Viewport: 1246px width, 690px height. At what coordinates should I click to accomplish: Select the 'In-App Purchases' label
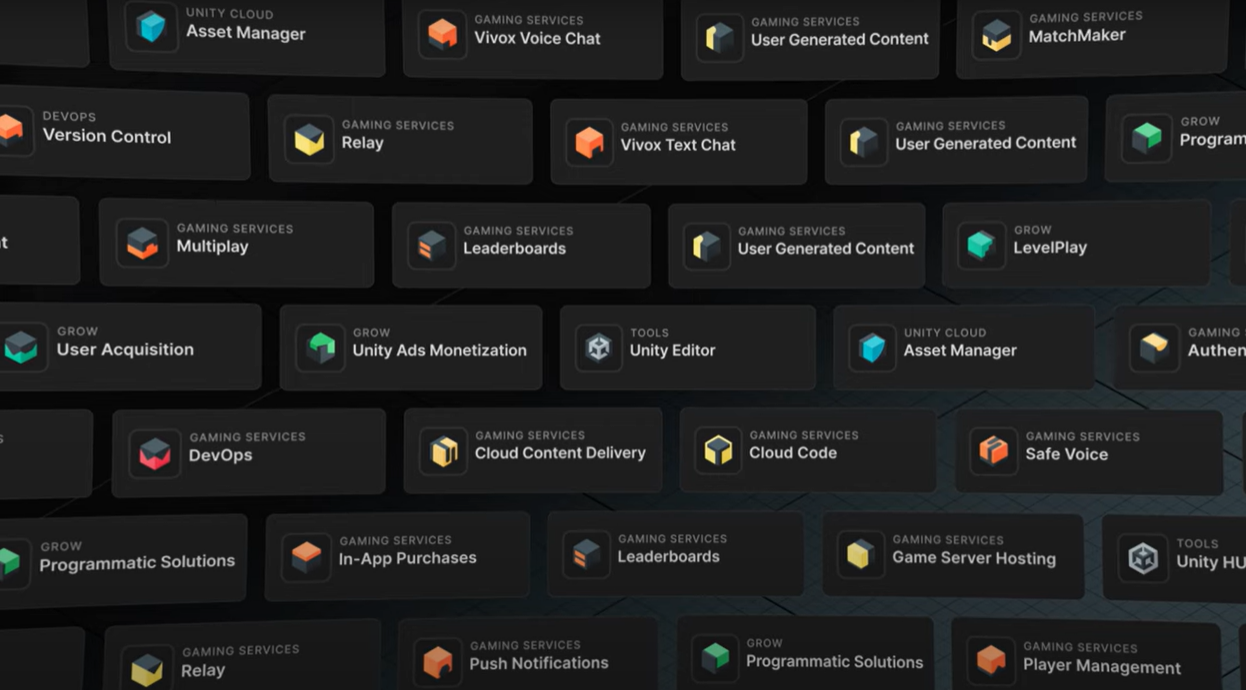pyautogui.click(x=407, y=558)
